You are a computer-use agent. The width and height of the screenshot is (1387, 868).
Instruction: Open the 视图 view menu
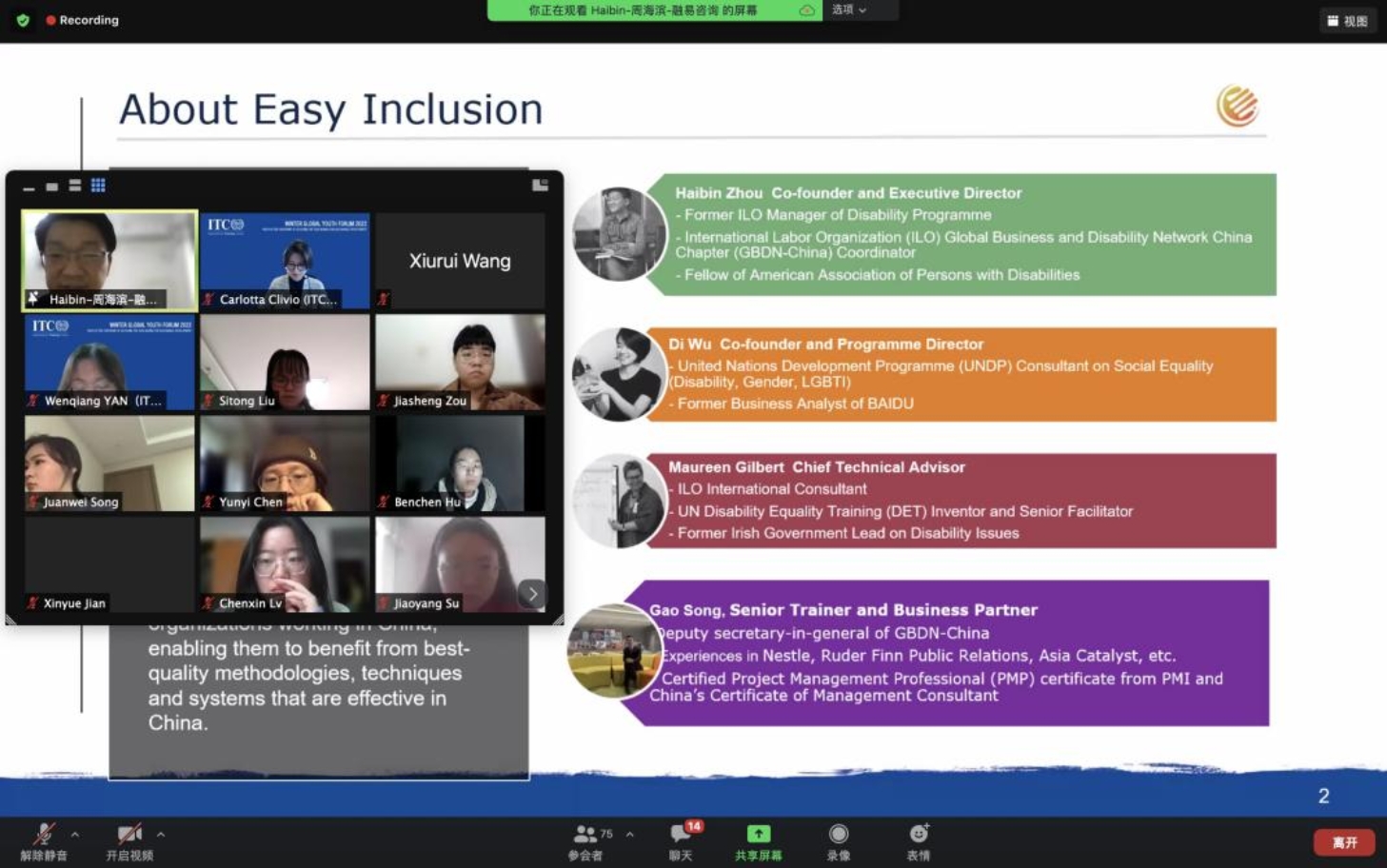[1347, 21]
